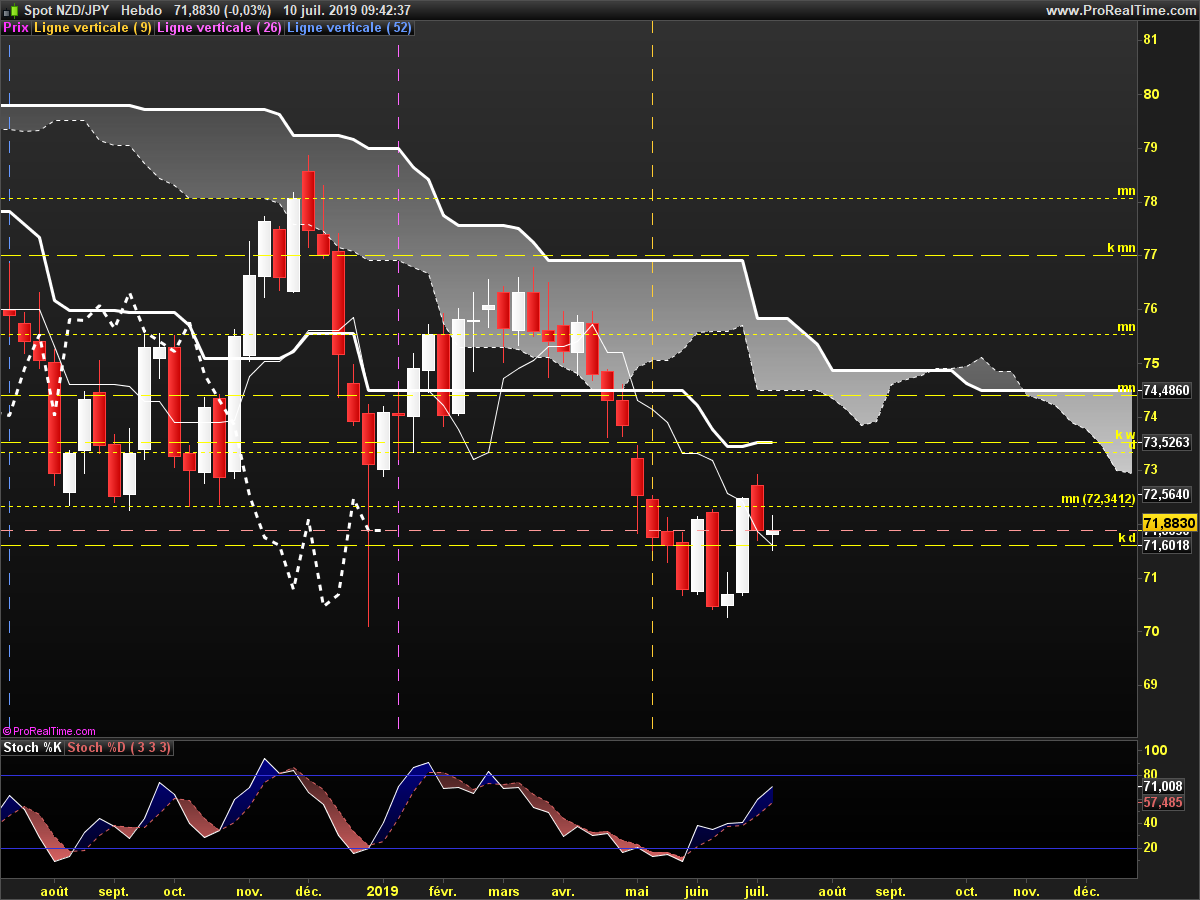The image size is (1200, 900).
Task: Click the Hebdo timeframe label
Action: [x=142, y=10]
